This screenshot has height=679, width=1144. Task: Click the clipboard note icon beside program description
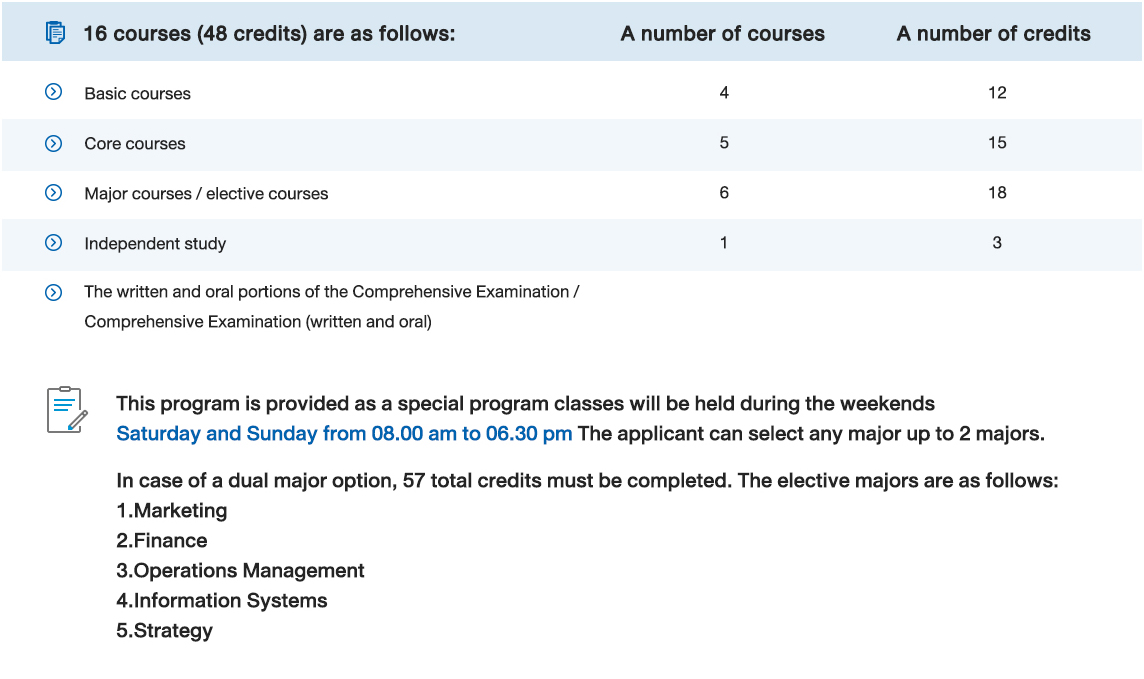67,409
